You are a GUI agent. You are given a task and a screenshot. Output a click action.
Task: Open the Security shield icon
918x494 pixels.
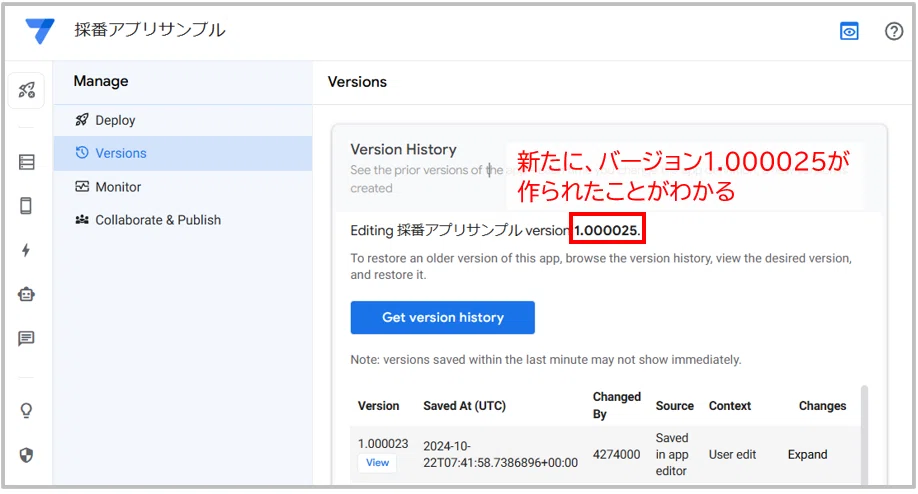(x=26, y=455)
